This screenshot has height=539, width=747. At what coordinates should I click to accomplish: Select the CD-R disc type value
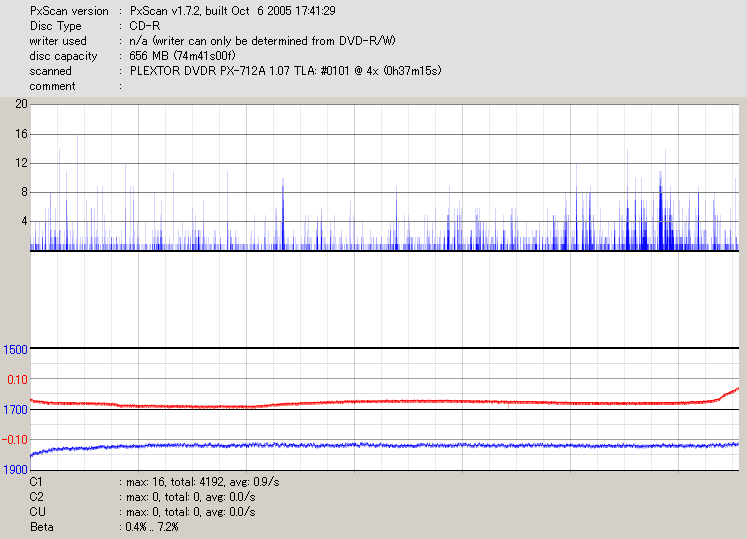pos(147,26)
